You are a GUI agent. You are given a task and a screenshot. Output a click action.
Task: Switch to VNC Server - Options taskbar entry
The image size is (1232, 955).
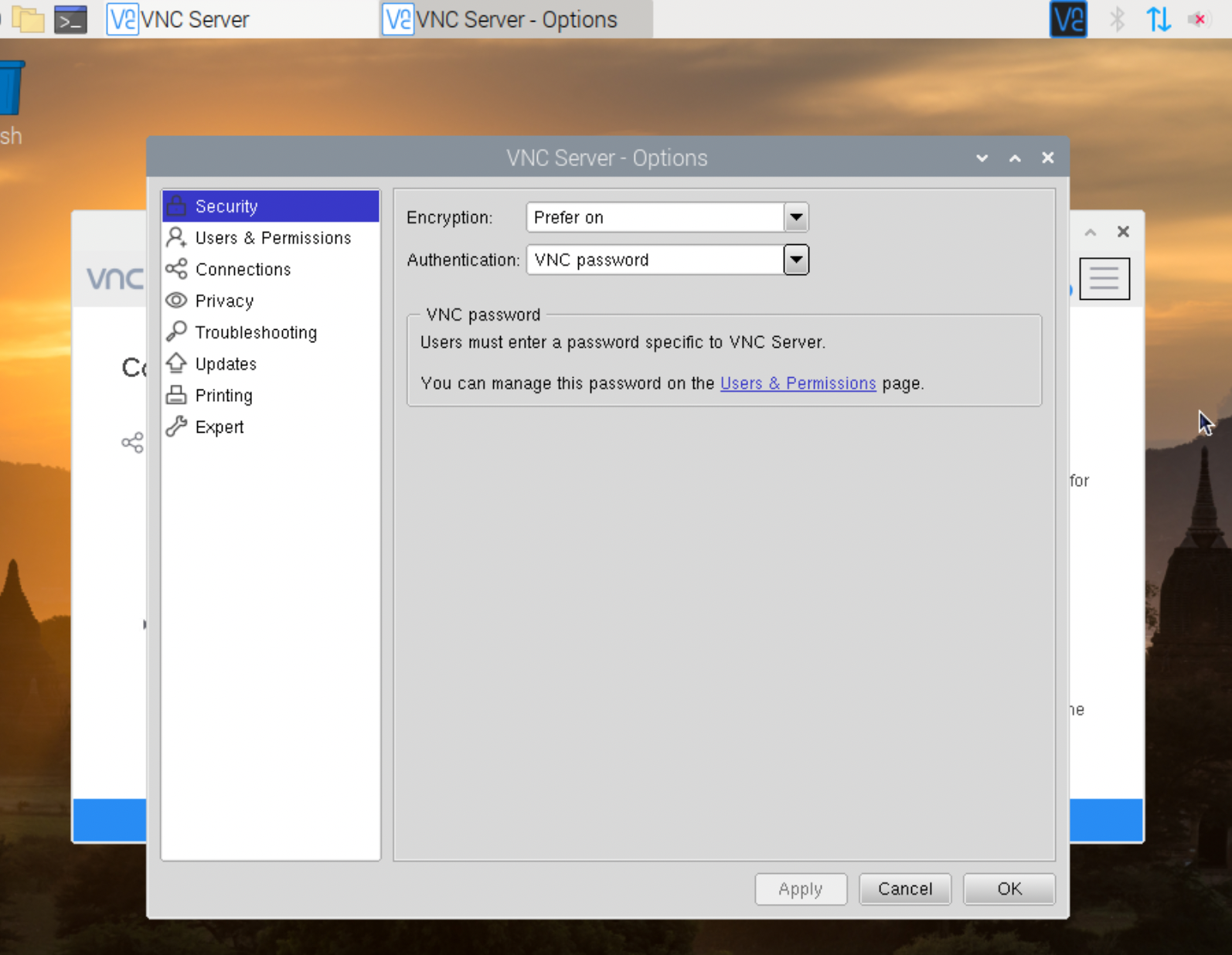[516, 19]
